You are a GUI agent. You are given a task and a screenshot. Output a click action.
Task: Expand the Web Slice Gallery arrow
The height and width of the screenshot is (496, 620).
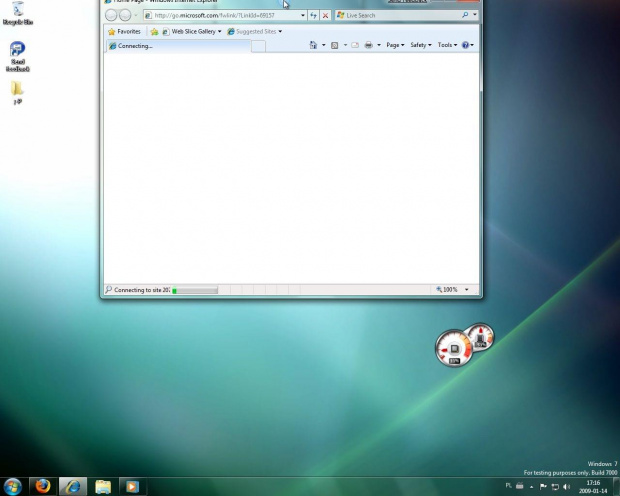[219, 32]
